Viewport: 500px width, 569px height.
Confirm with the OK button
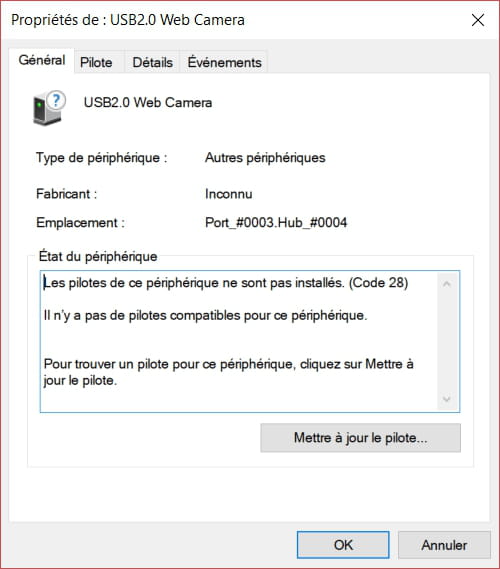pyautogui.click(x=343, y=545)
